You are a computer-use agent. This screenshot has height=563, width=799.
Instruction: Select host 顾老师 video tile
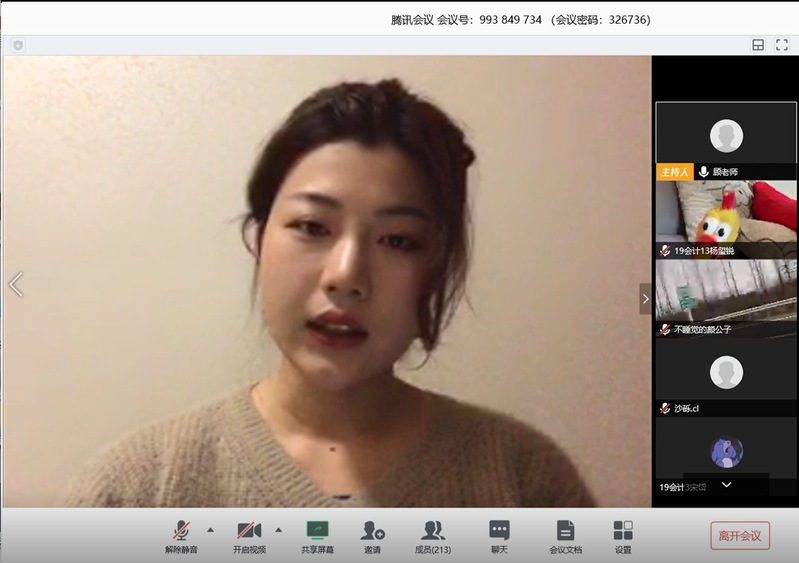coord(726,138)
